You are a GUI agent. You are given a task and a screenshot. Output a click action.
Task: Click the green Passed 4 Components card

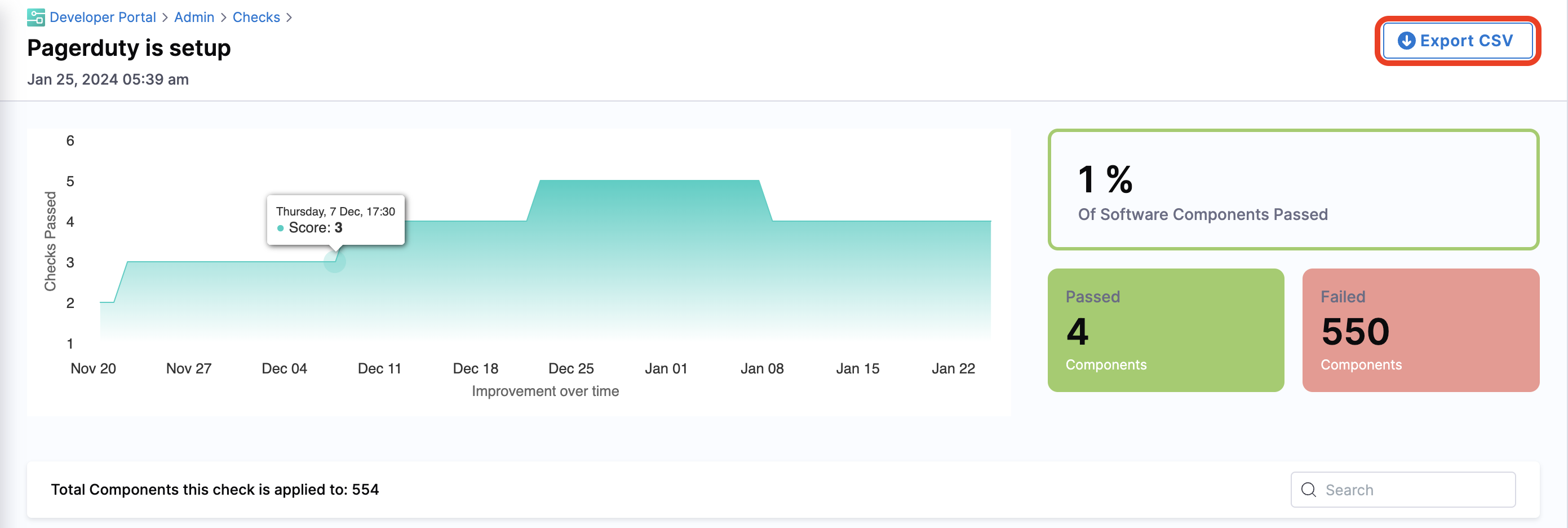click(1165, 330)
